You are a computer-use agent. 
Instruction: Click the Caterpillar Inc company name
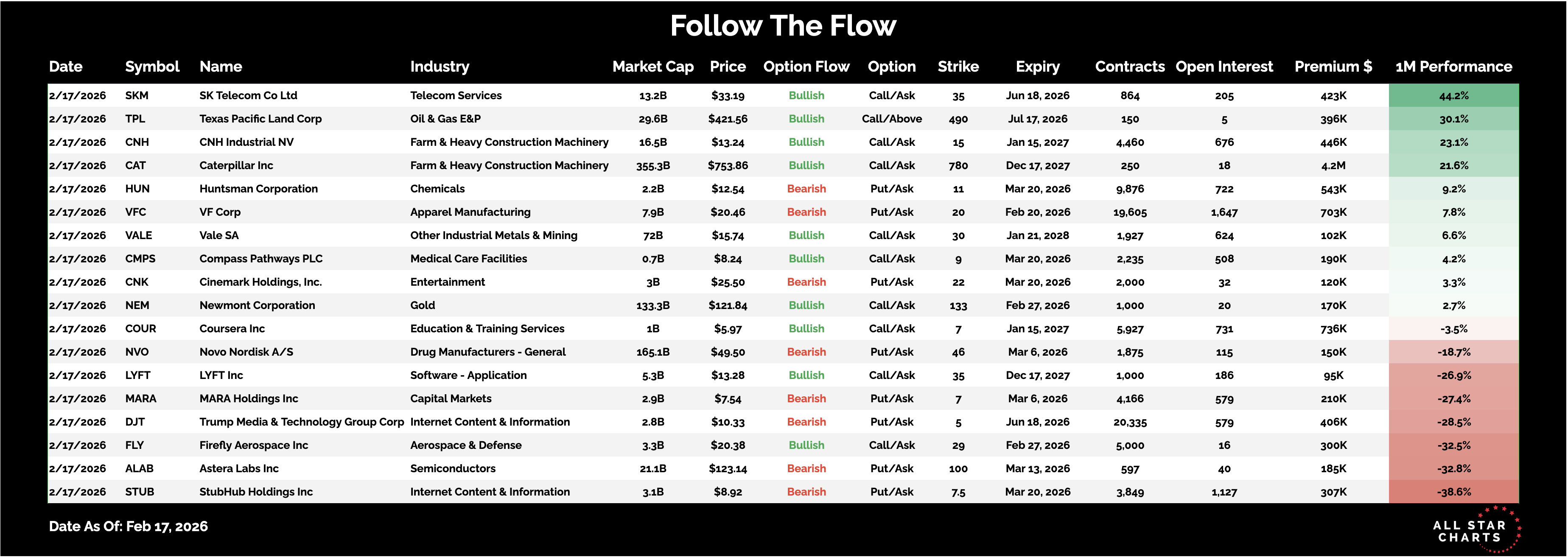pos(236,165)
